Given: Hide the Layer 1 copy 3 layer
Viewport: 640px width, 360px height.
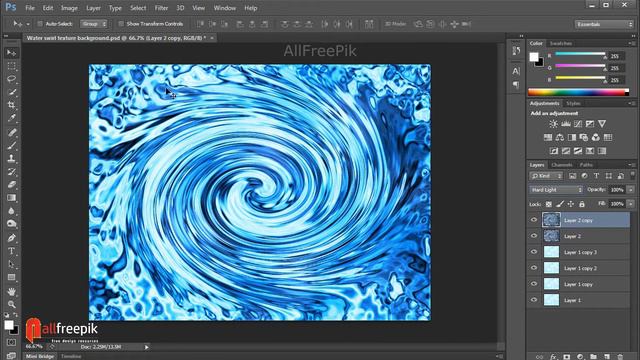Looking at the screenshot, I should (x=534, y=252).
